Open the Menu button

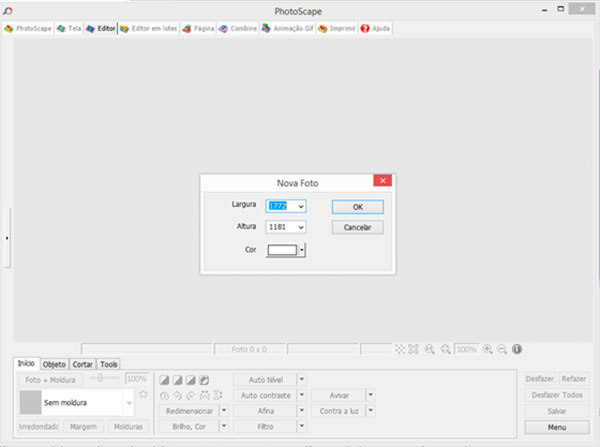click(x=557, y=427)
